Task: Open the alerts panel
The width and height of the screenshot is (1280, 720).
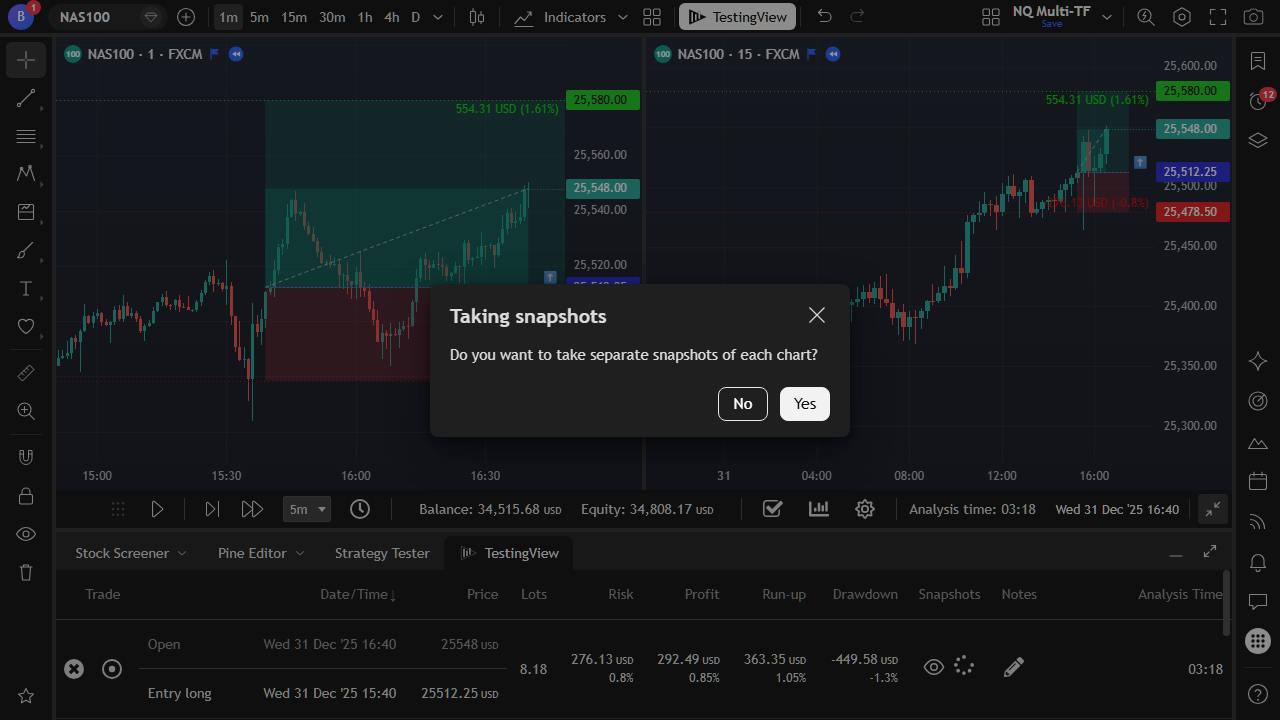Action: (1258, 100)
